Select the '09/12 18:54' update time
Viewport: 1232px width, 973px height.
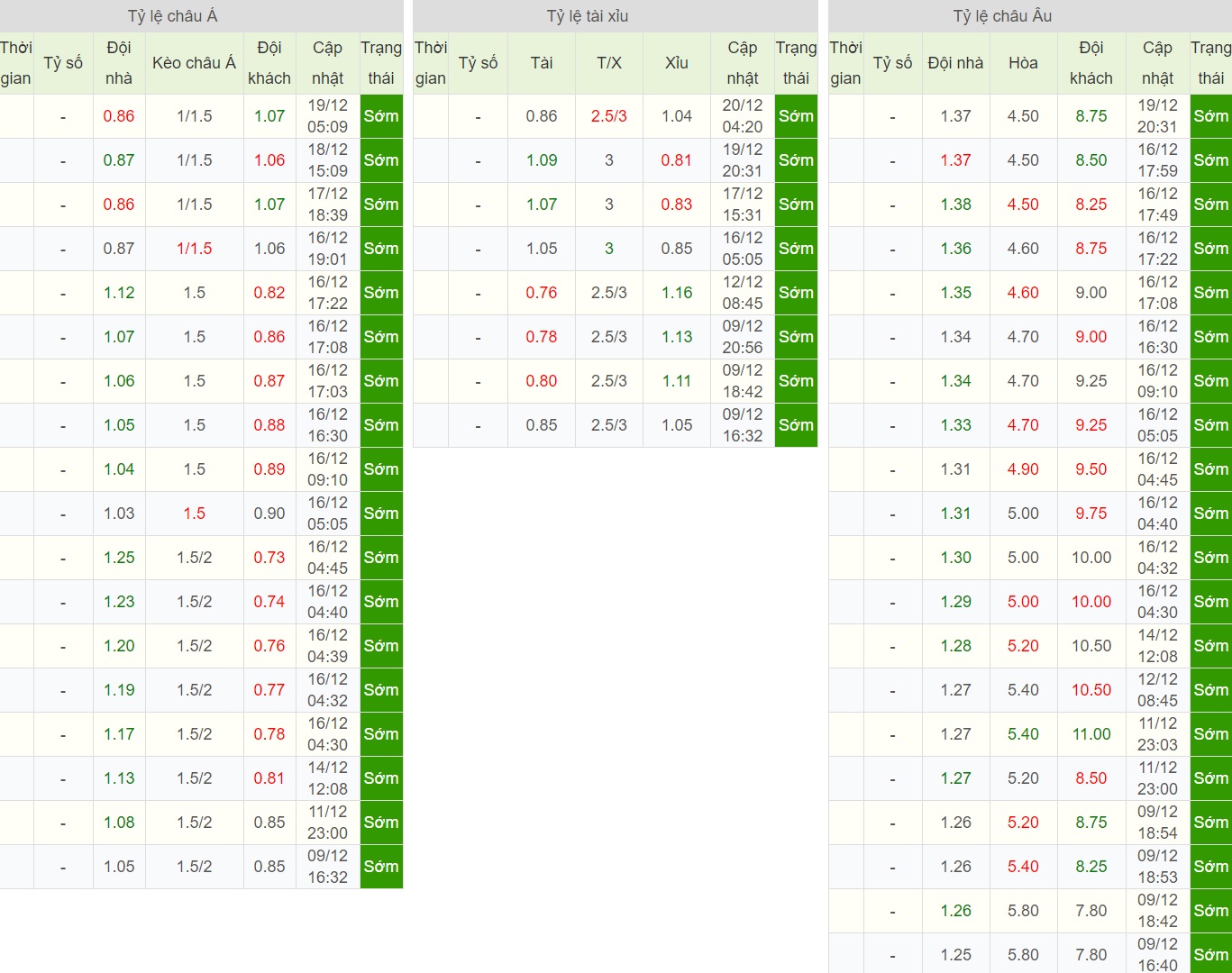(1157, 823)
